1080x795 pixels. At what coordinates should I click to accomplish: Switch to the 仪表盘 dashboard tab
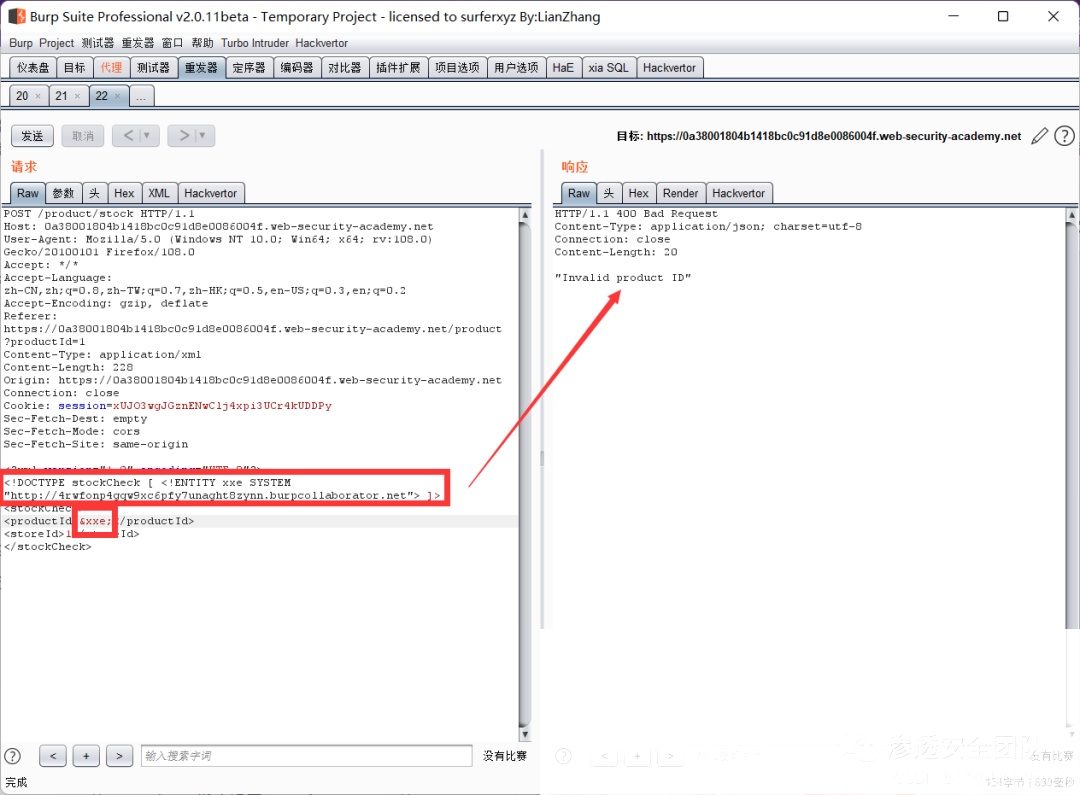pos(33,68)
